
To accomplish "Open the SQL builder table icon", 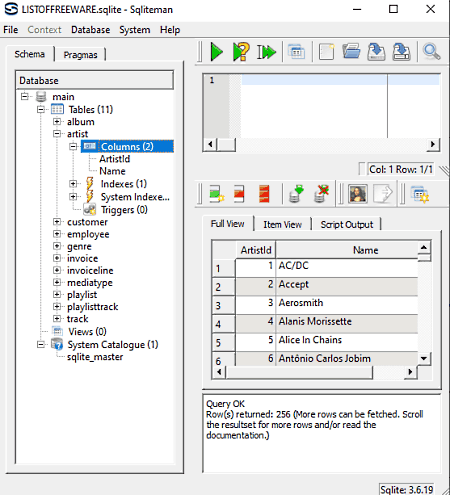I will pyautogui.click(x=296, y=52).
